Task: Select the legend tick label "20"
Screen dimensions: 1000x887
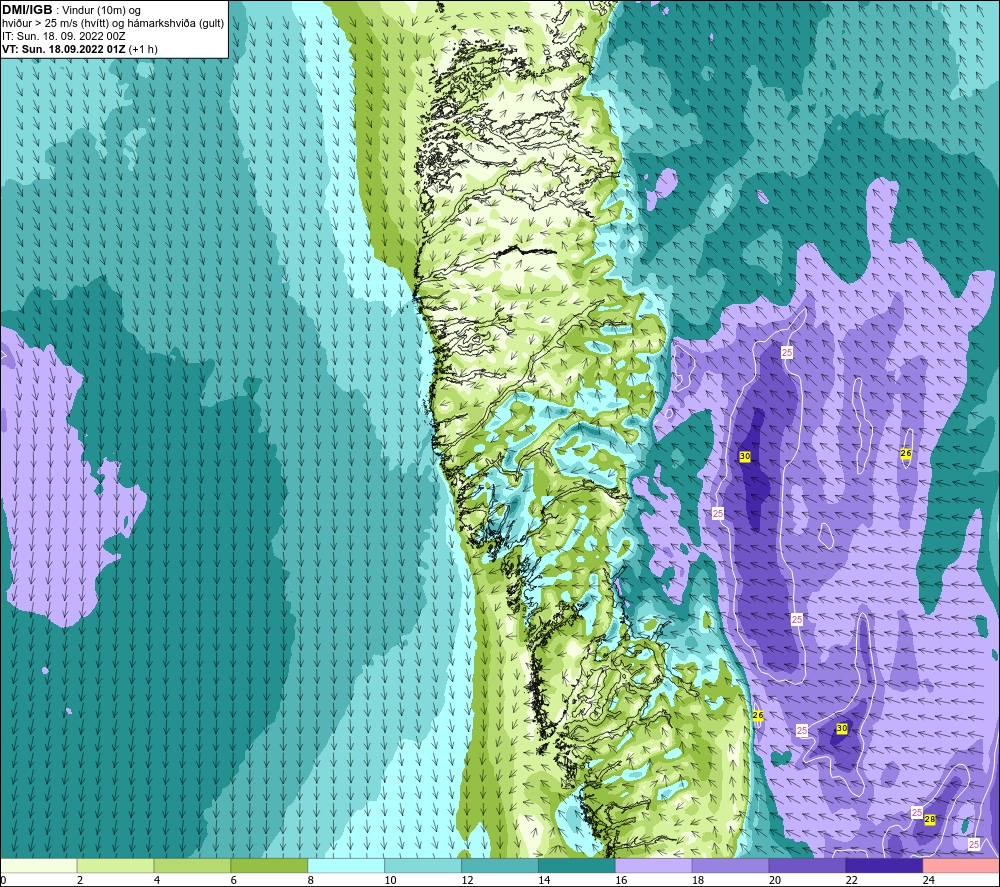Action: [775, 880]
